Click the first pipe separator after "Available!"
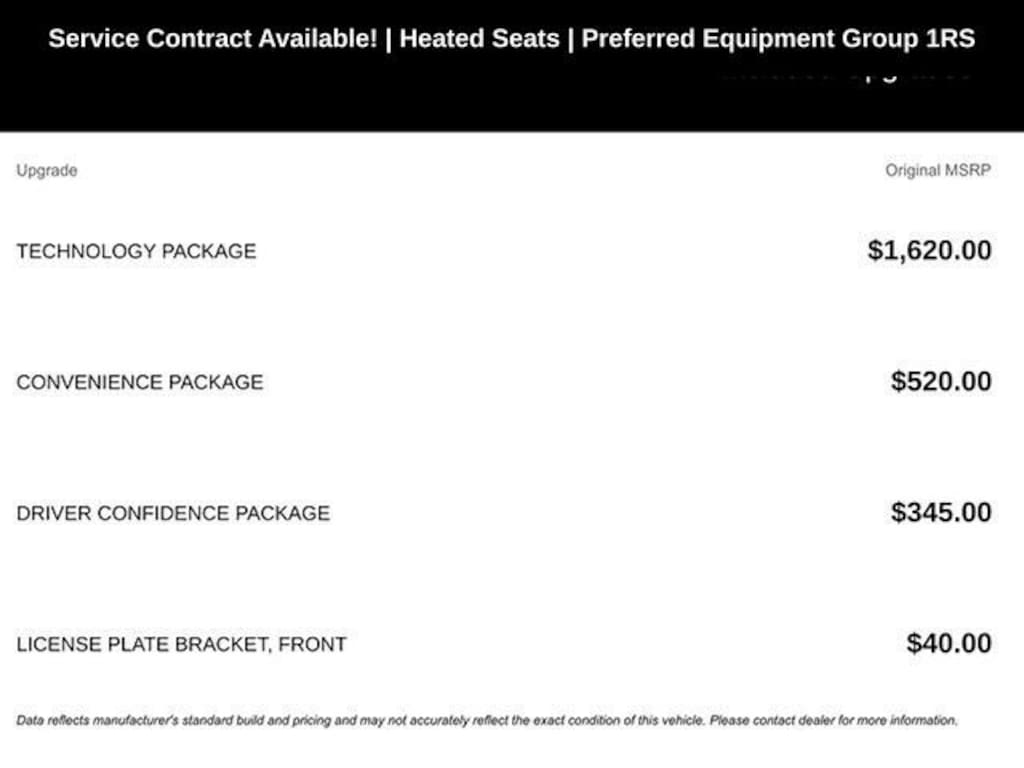The image size is (1024, 768). click(388, 39)
